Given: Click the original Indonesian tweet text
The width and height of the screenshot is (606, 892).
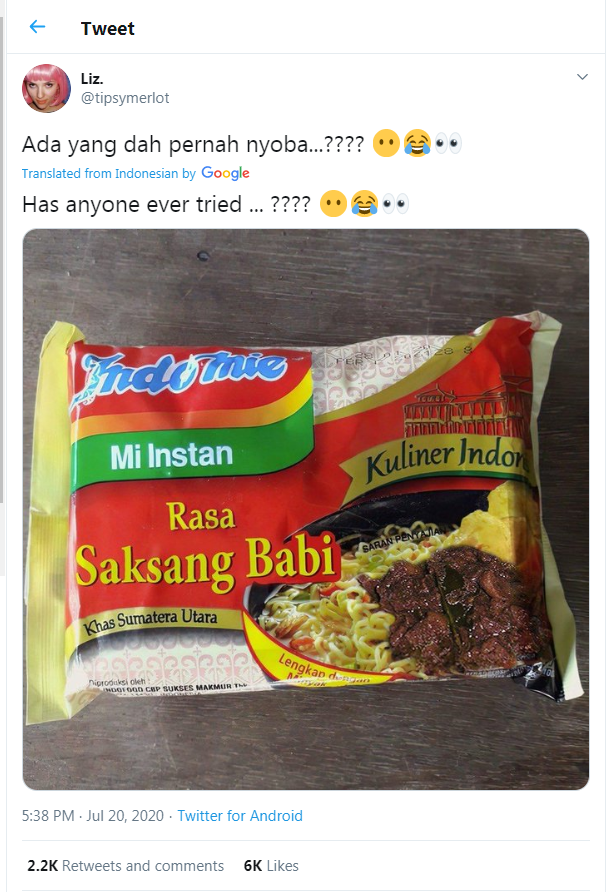Looking at the screenshot, I should tap(193, 144).
